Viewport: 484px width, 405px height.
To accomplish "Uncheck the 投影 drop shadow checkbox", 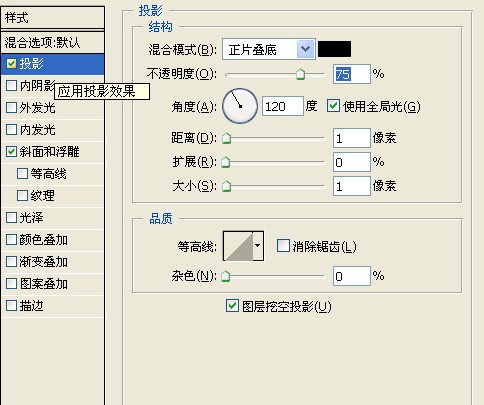I will click(11, 63).
